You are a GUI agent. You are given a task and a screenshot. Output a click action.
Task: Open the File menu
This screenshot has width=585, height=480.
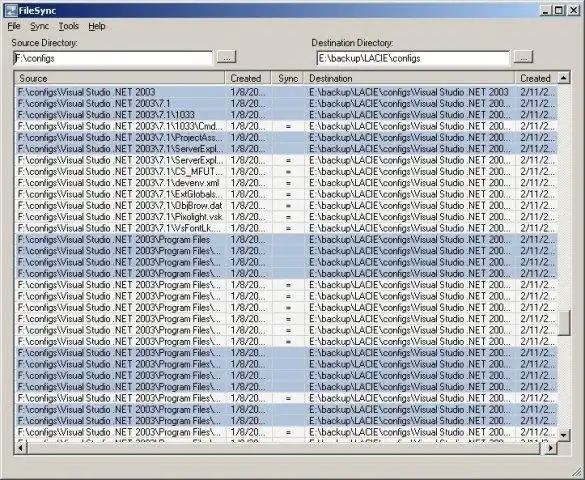tap(14, 26)
